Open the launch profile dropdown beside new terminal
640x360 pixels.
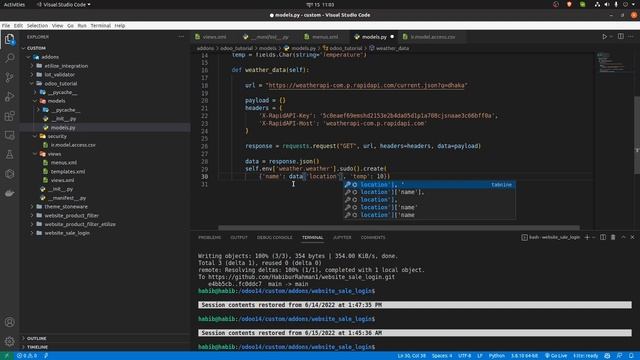(x=594, y=237)
